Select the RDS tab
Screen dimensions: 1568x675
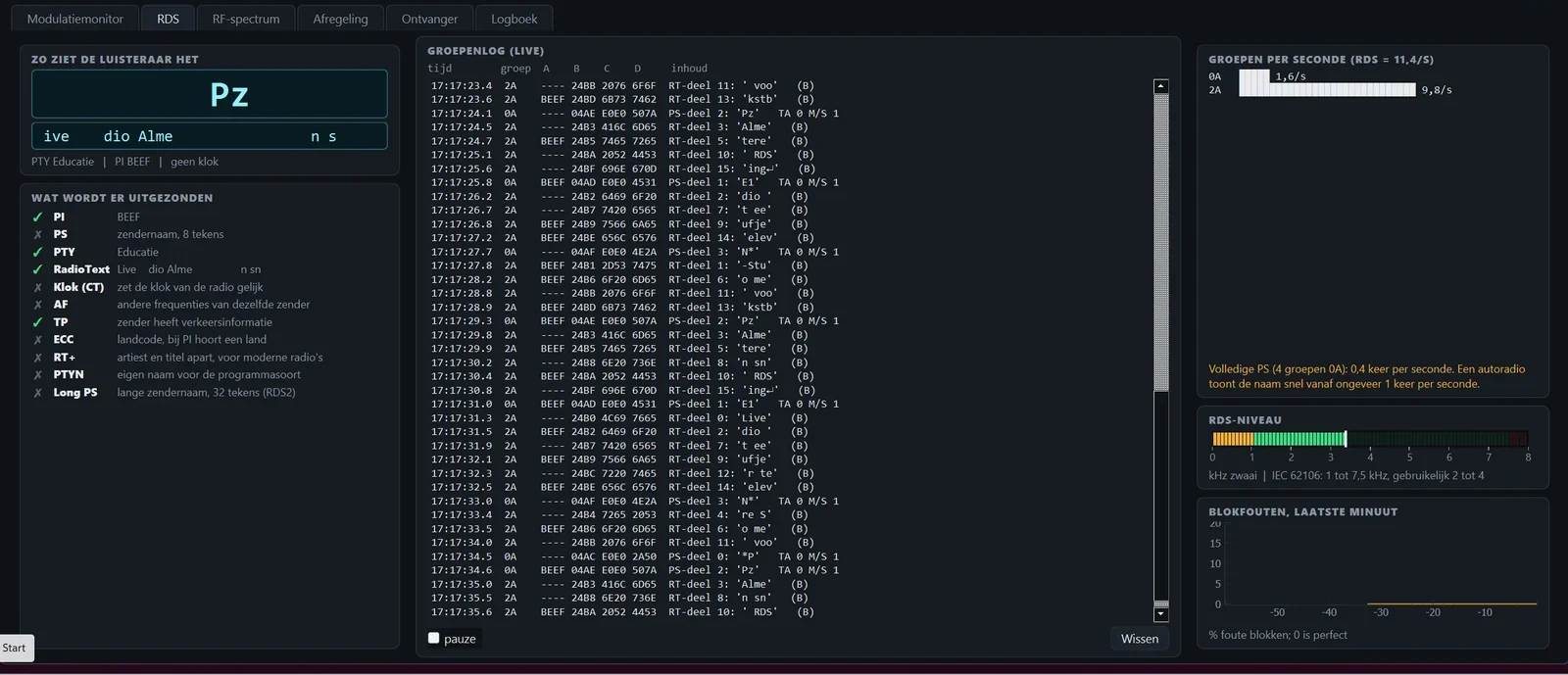click(168, 19)
